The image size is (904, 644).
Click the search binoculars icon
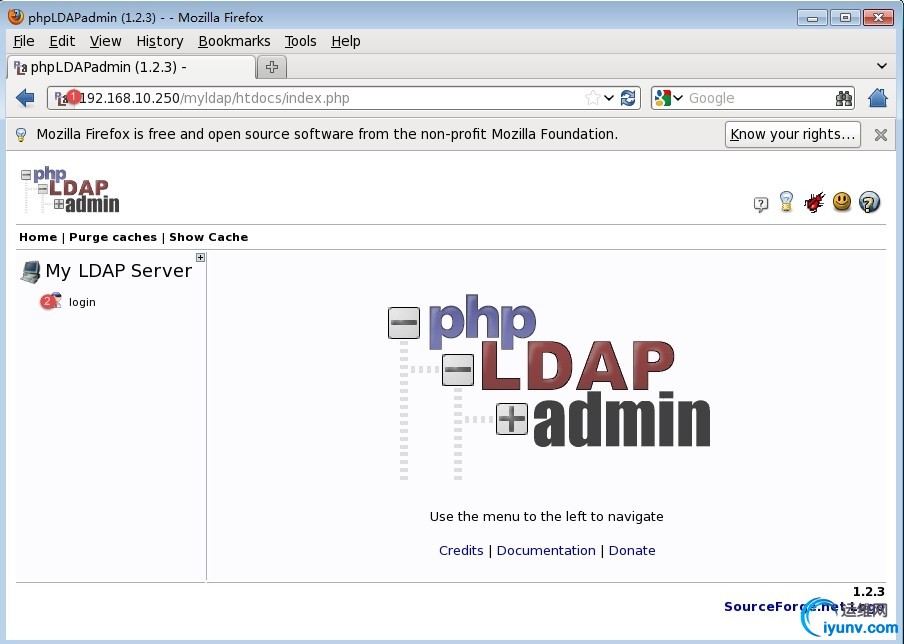pyautogui.click(x=843, y=99)
